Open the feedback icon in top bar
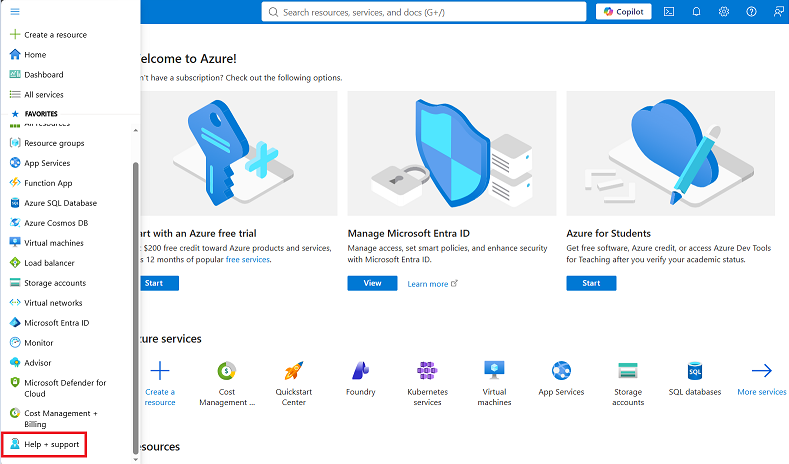This screenshot has height=464, width=789. 778,12
